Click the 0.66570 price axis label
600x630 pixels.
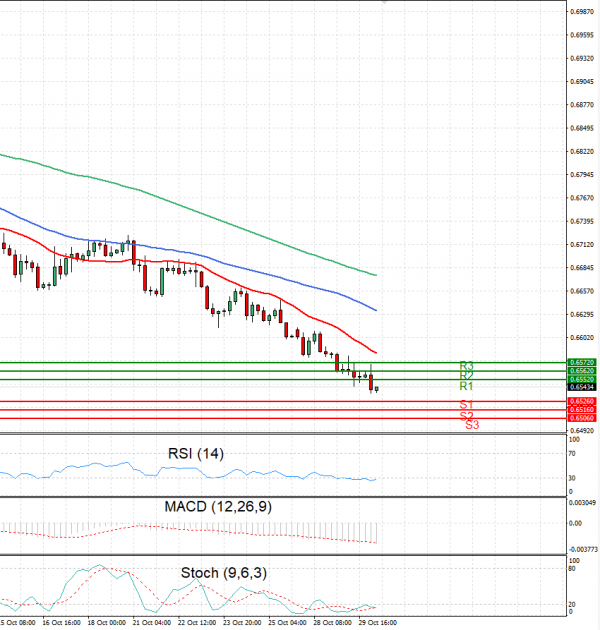pos(582,291)
